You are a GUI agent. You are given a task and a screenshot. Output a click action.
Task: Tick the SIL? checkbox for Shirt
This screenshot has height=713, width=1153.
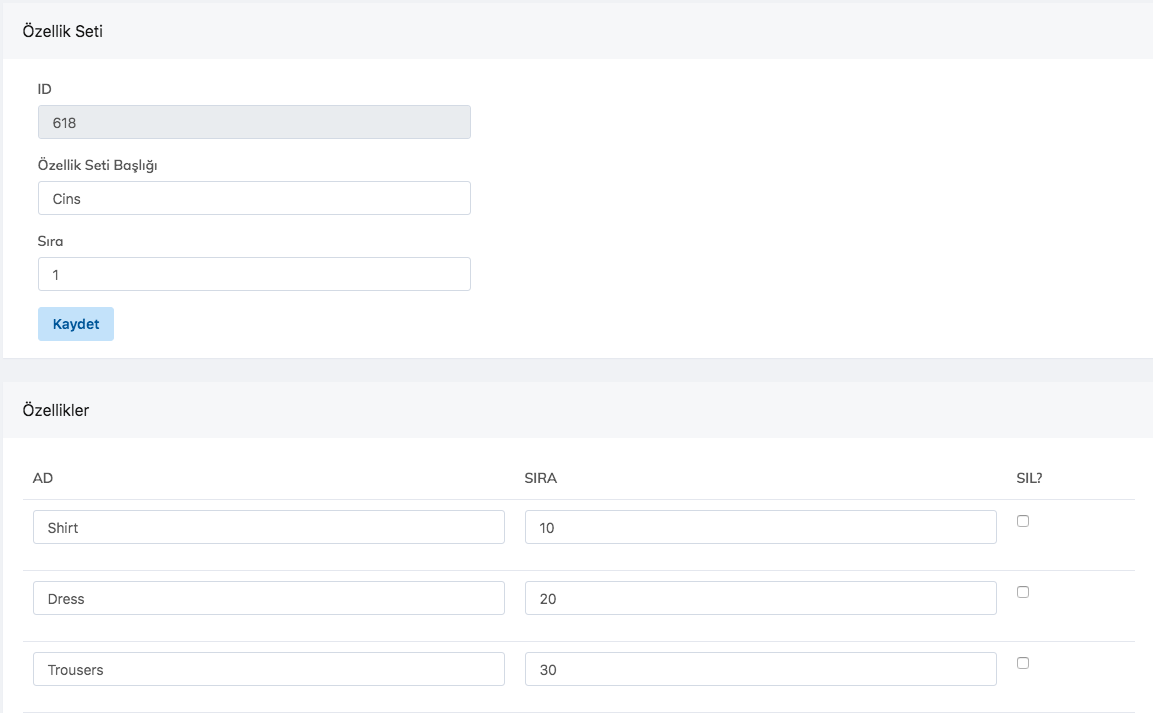tap(1023, 521)
